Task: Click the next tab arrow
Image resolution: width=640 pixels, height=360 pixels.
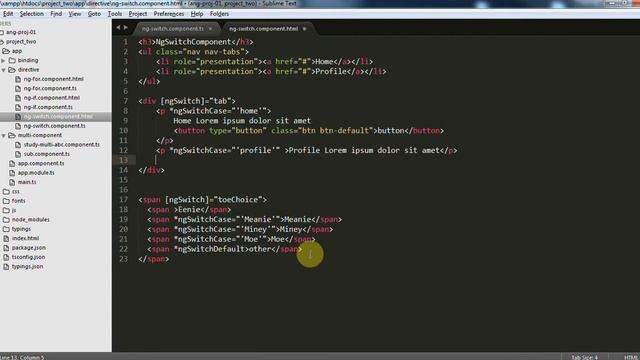Action: pyautogui.click(x=126, y=28)
